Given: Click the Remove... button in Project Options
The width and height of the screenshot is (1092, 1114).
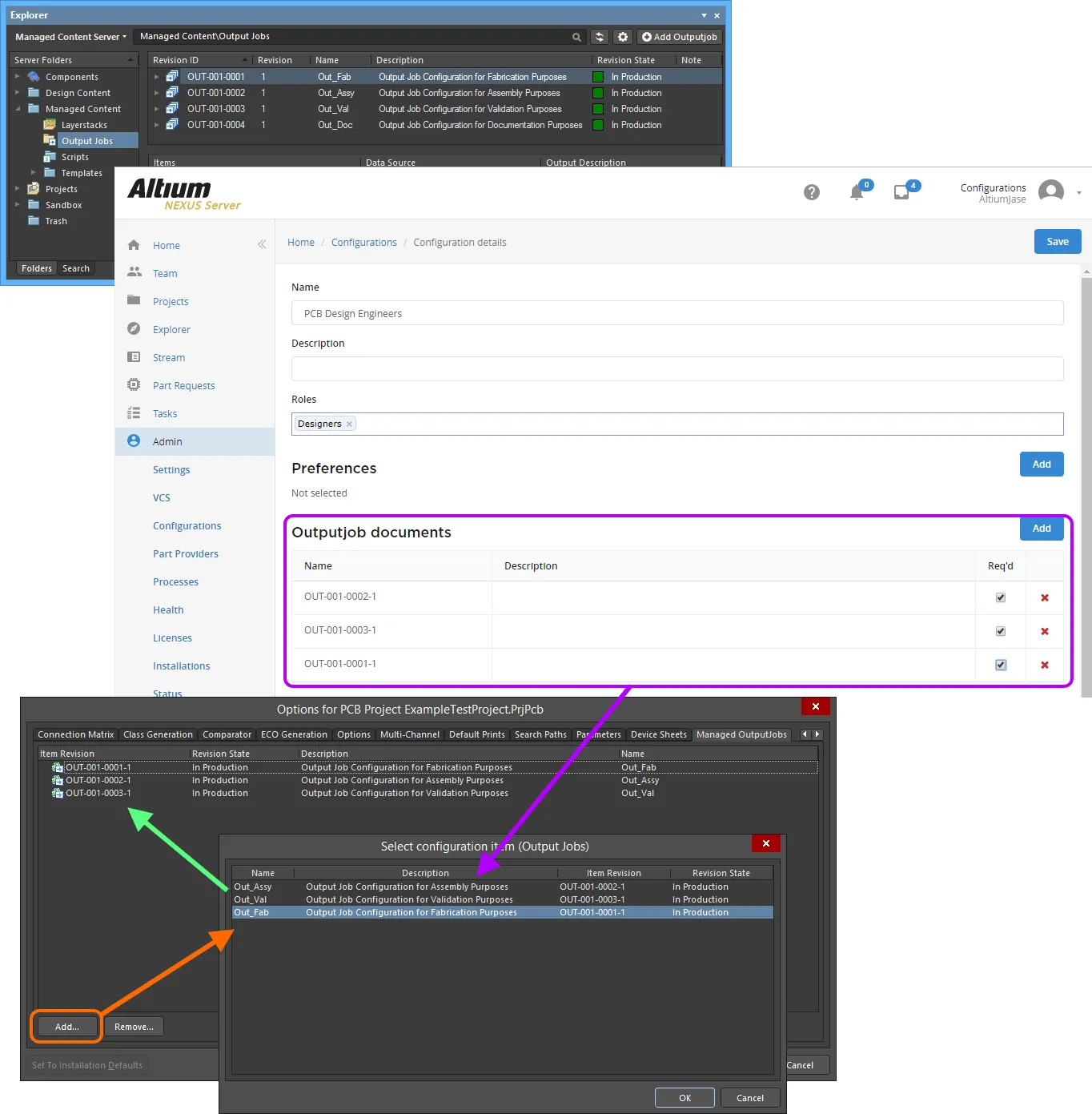Looking at the screenshot, I should click(134, 1027).
